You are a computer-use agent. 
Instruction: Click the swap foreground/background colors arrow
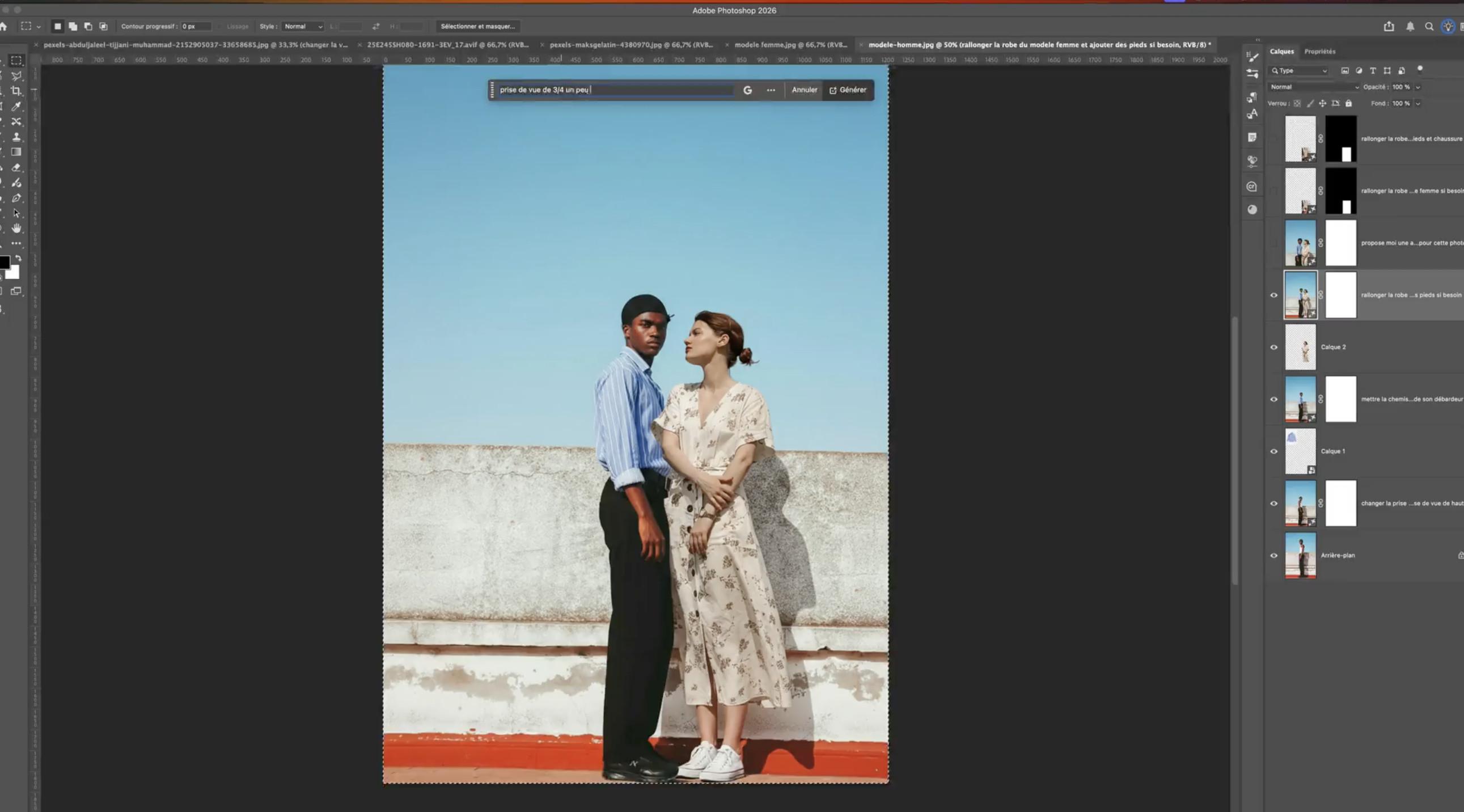tap(18, 258)
